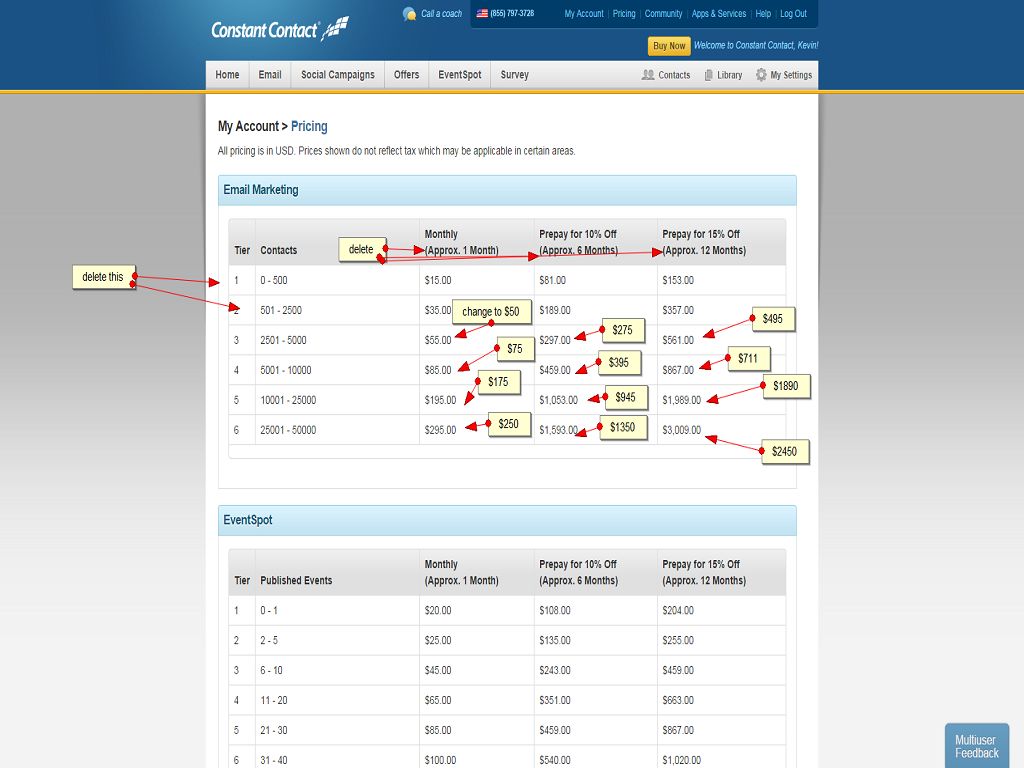The height and width of the screenshot is (768, 1024).
Task: Open the Community link
Action: [663, 14]
